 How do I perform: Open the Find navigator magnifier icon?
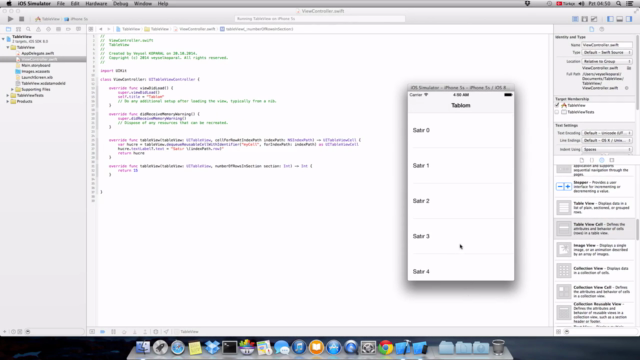(x=28, y=29)
